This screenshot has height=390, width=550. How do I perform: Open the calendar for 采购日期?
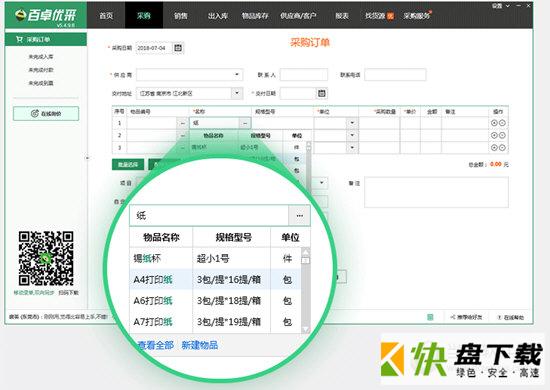point(178,48)
